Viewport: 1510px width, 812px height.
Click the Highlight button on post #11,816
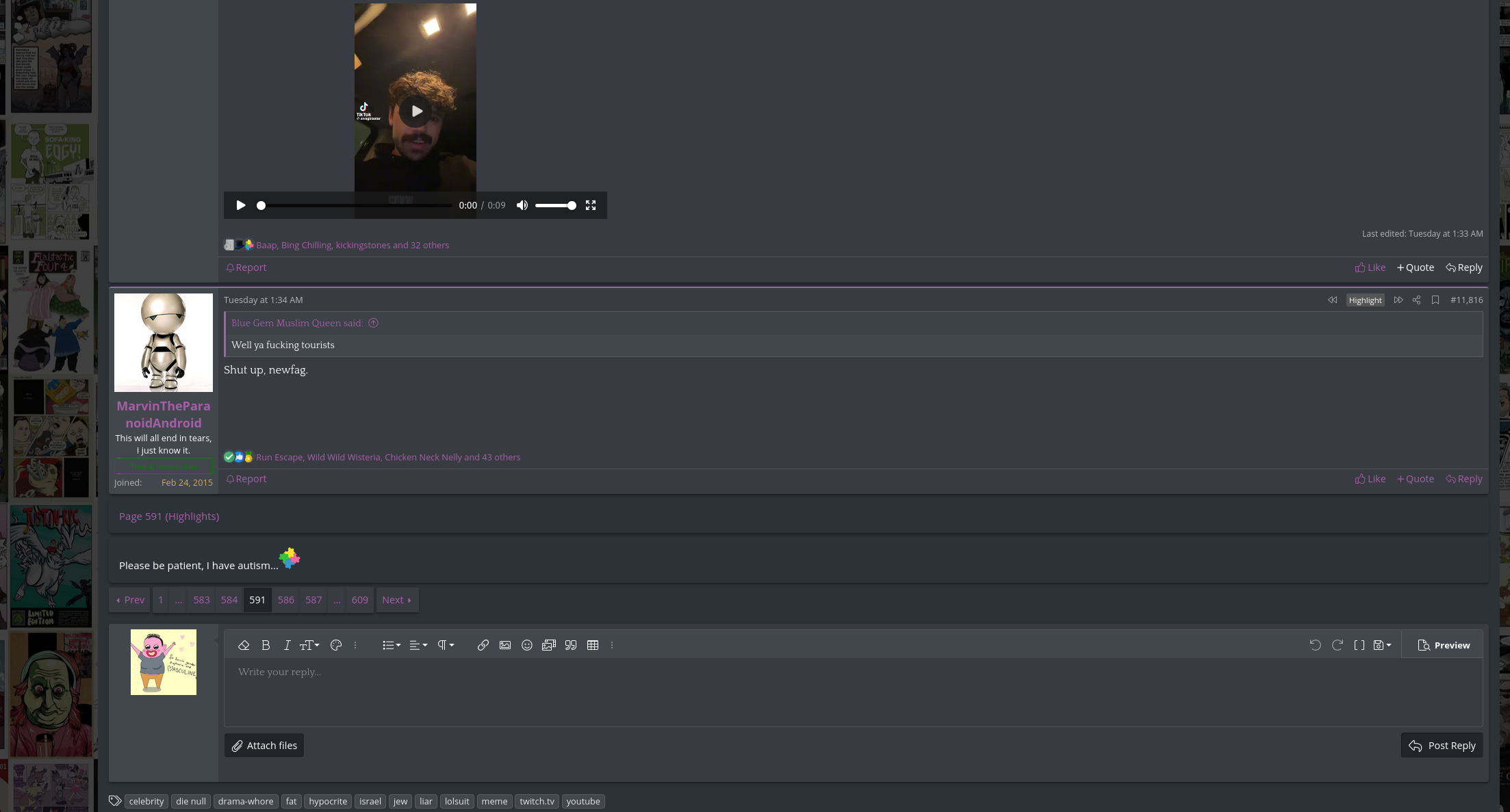click(1365, 300)
